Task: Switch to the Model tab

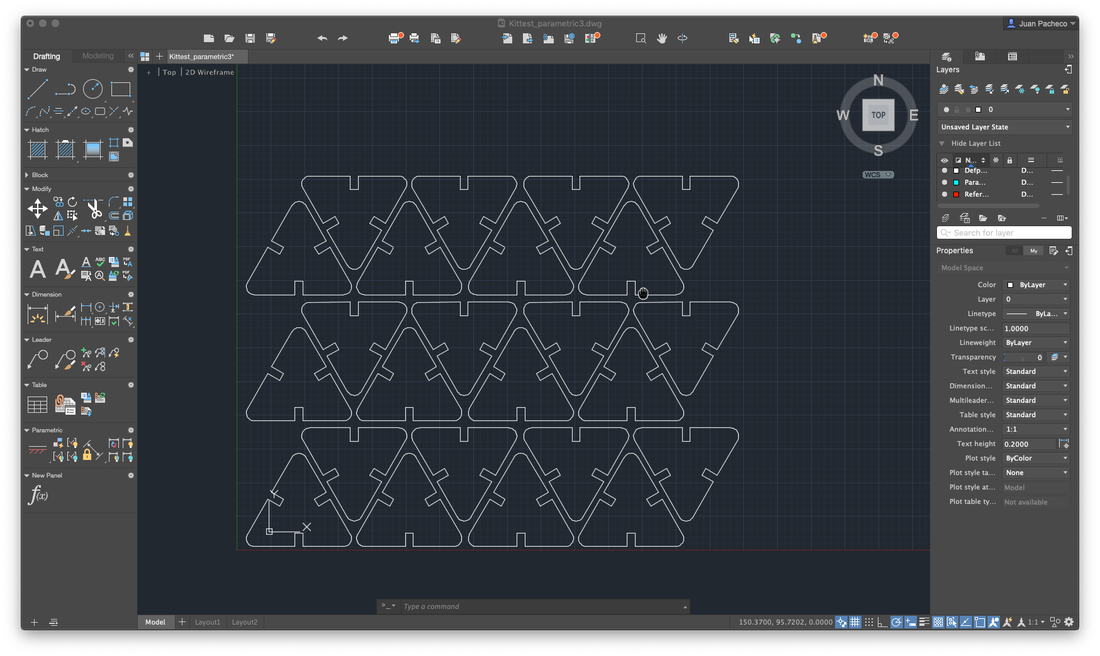Action: coord(155,622)
